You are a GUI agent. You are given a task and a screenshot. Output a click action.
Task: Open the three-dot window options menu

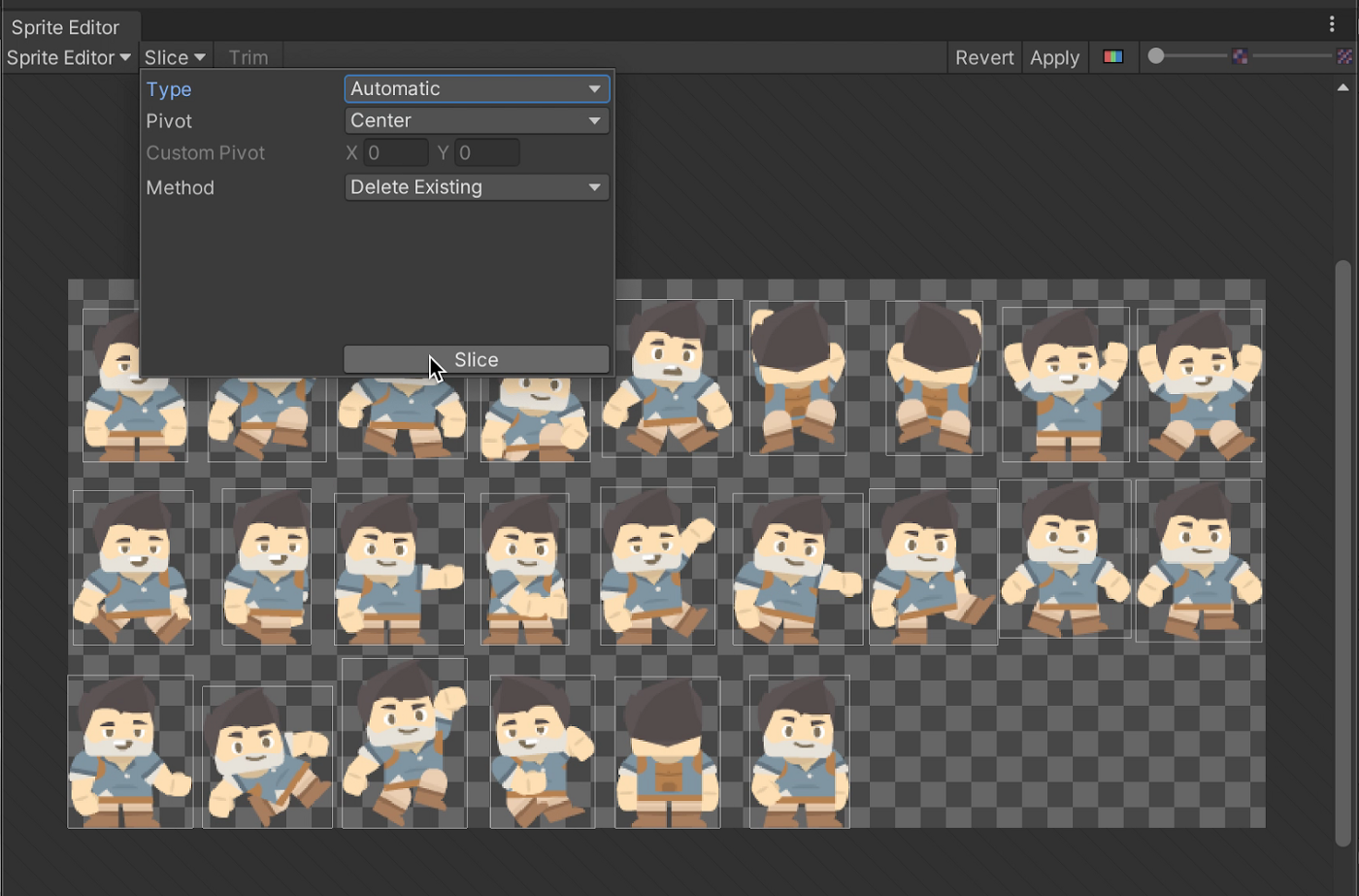(1332, 25)
